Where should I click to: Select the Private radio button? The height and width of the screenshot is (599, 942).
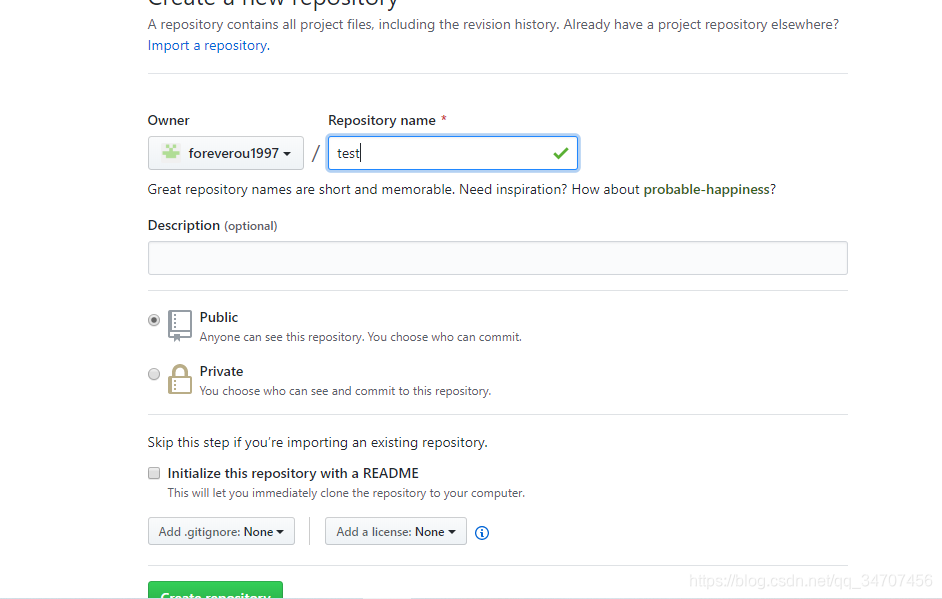pyautogui.click(x=154, y=374)
